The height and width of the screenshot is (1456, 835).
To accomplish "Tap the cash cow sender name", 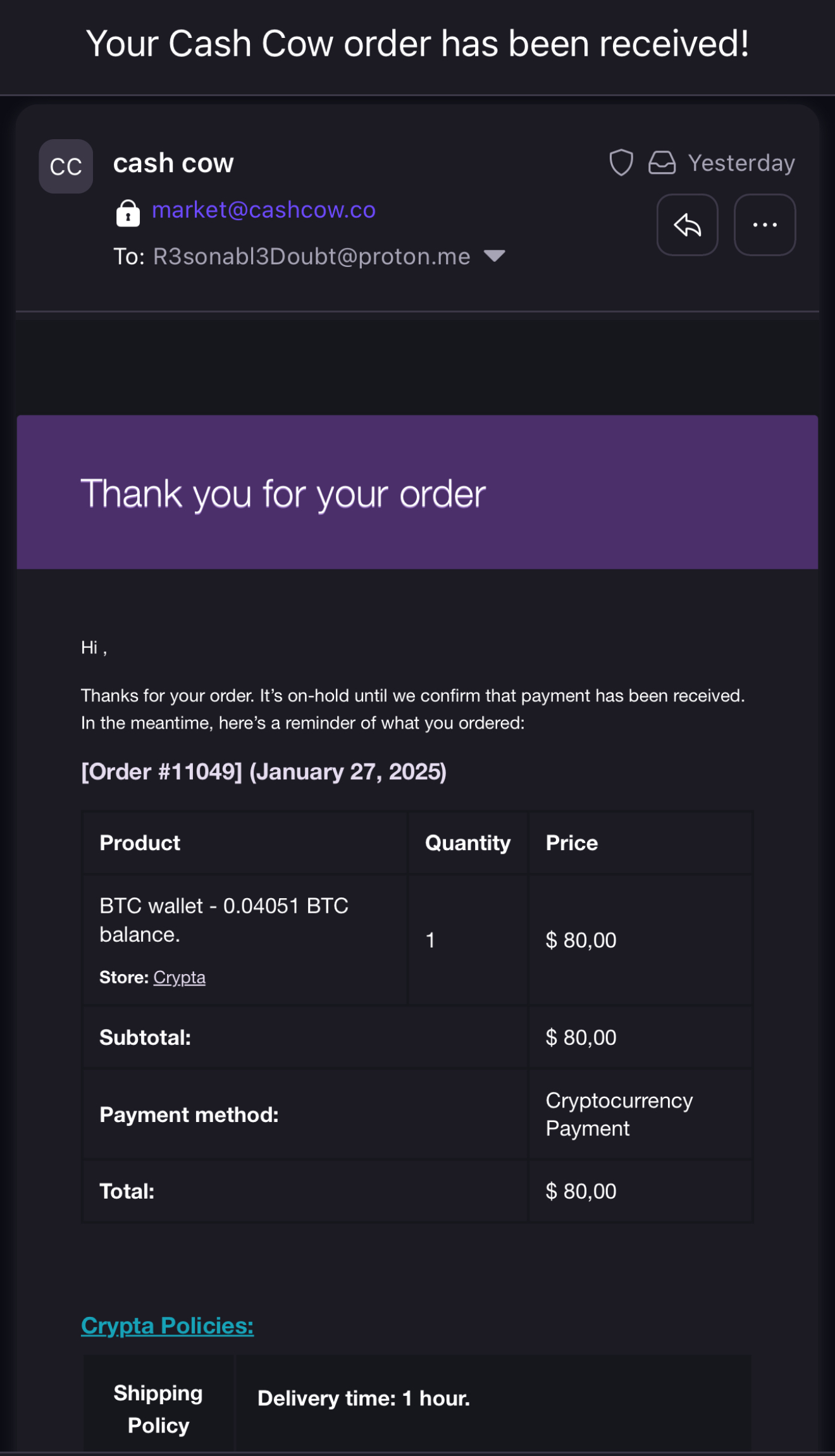I will [173, 163].
